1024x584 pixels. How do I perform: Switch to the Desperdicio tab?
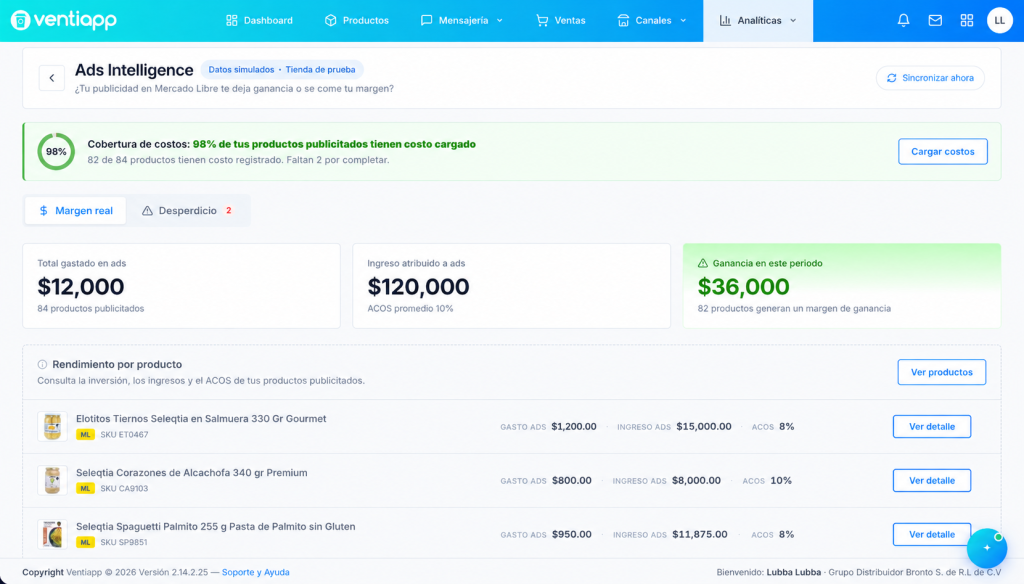pyautogui.click(x=188, y=210)
